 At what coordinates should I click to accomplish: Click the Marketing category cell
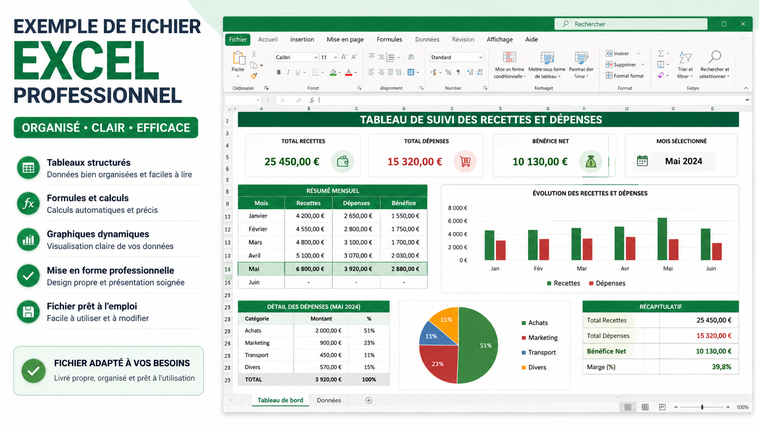pos(265,343)
